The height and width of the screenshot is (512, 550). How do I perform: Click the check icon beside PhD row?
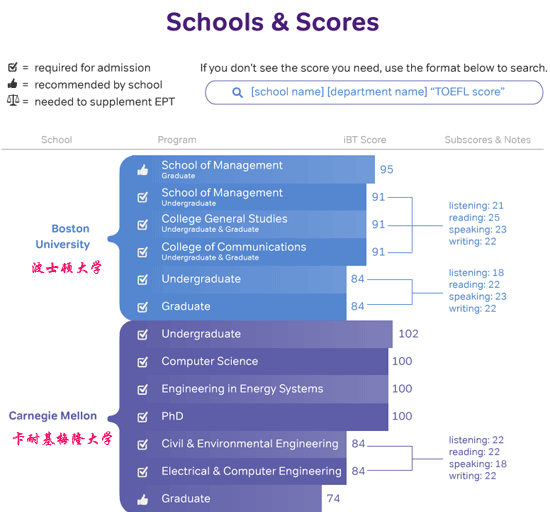pos(142,417)
